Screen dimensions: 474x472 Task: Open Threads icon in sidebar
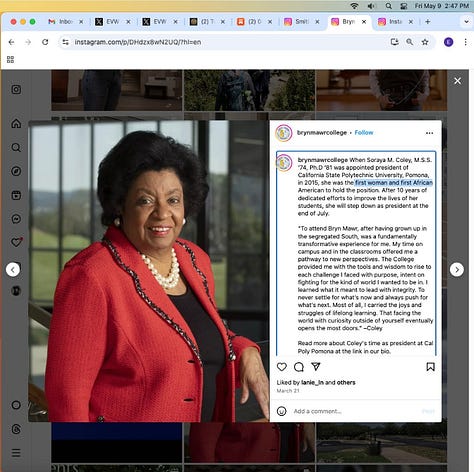(16, 429)
